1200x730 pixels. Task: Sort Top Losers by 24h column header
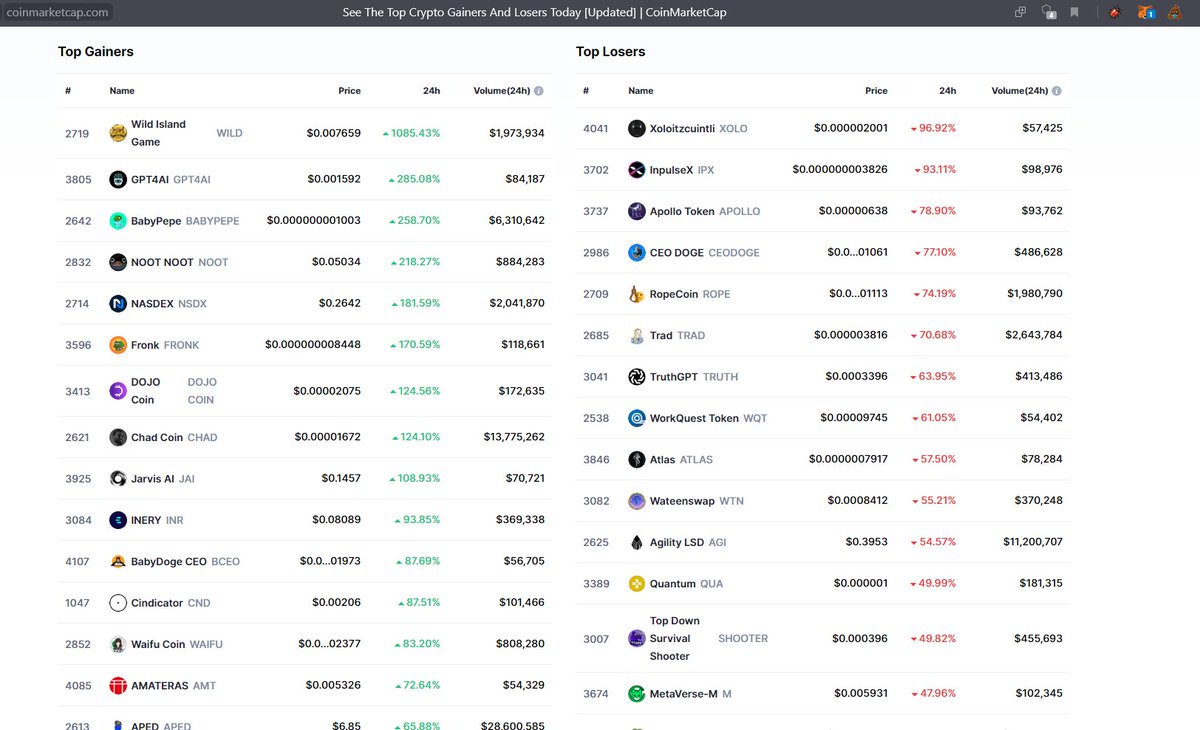click(947, 91)
